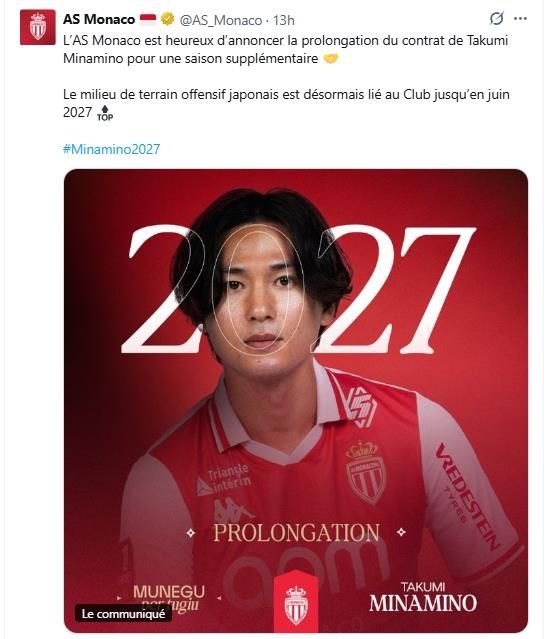Click the Kappa logo on the jersey
The image size is (556, 639).
232,509
